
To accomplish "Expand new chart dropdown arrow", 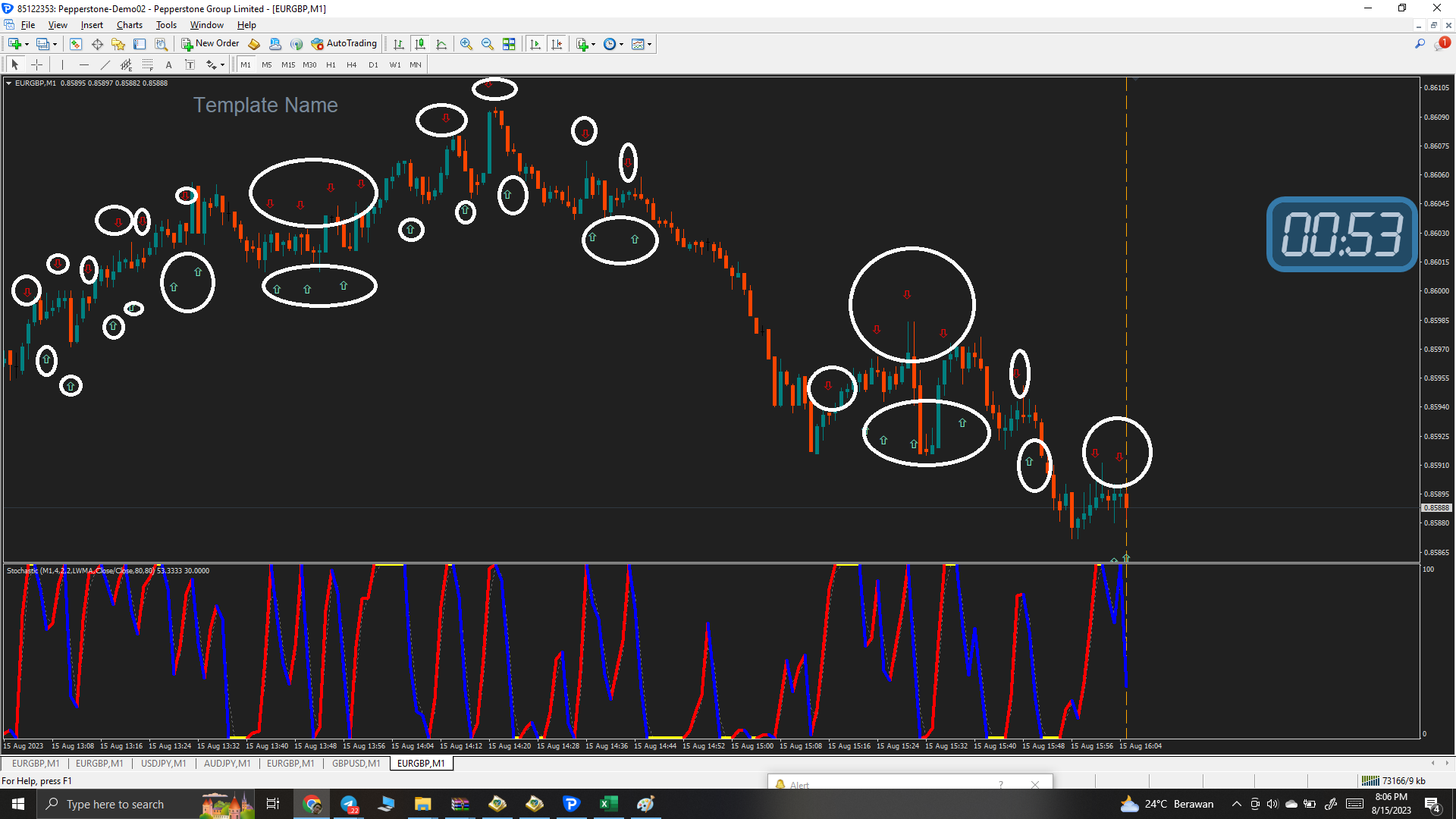I will pyautogui.click(x=27, y=44).
